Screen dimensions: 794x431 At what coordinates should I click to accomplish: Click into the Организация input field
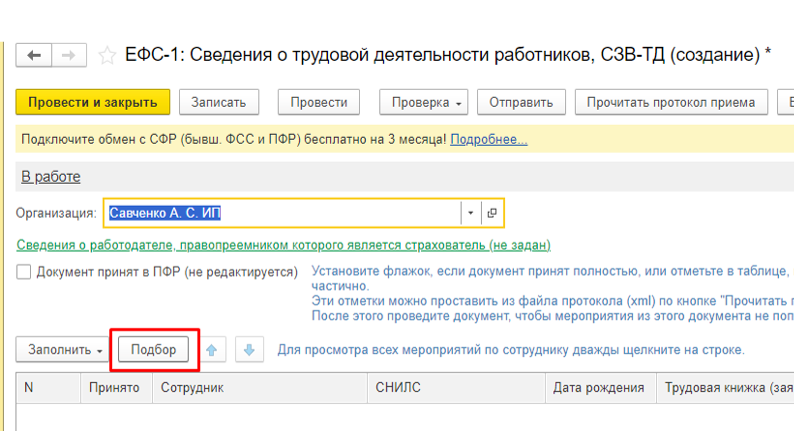click(x=283, y=213)
